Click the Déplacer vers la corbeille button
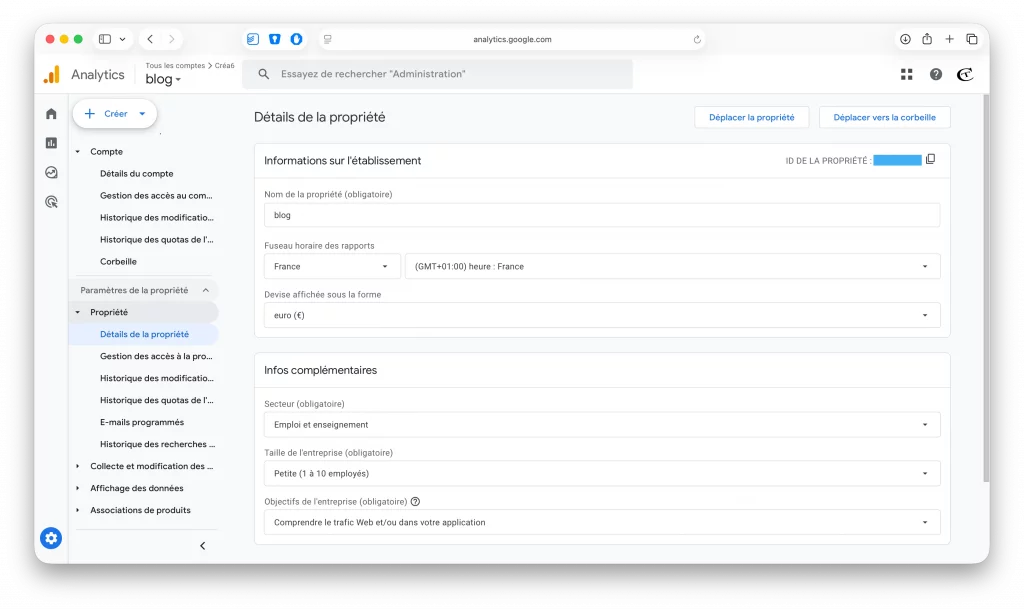The image size is (1024, 609). [x=884, y=117]
